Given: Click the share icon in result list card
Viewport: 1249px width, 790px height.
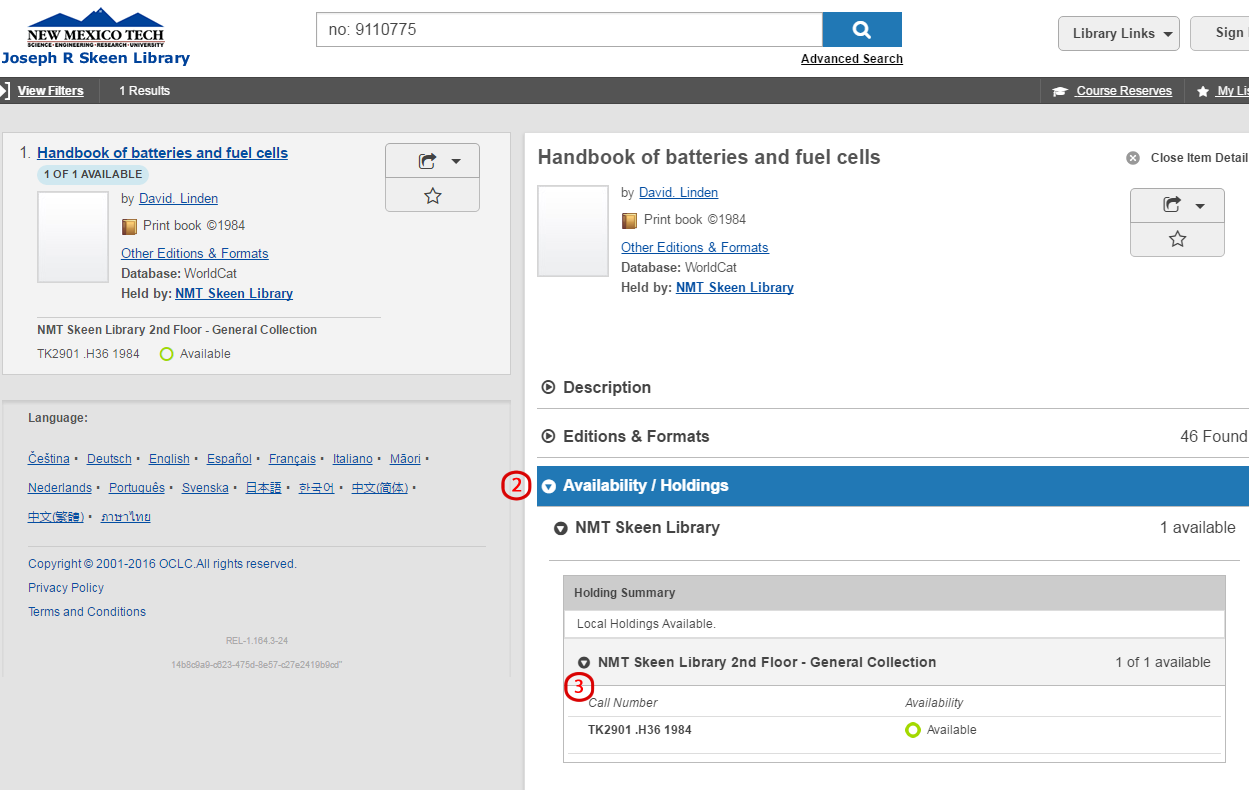Looking at the screenshot, I should 428,161.
